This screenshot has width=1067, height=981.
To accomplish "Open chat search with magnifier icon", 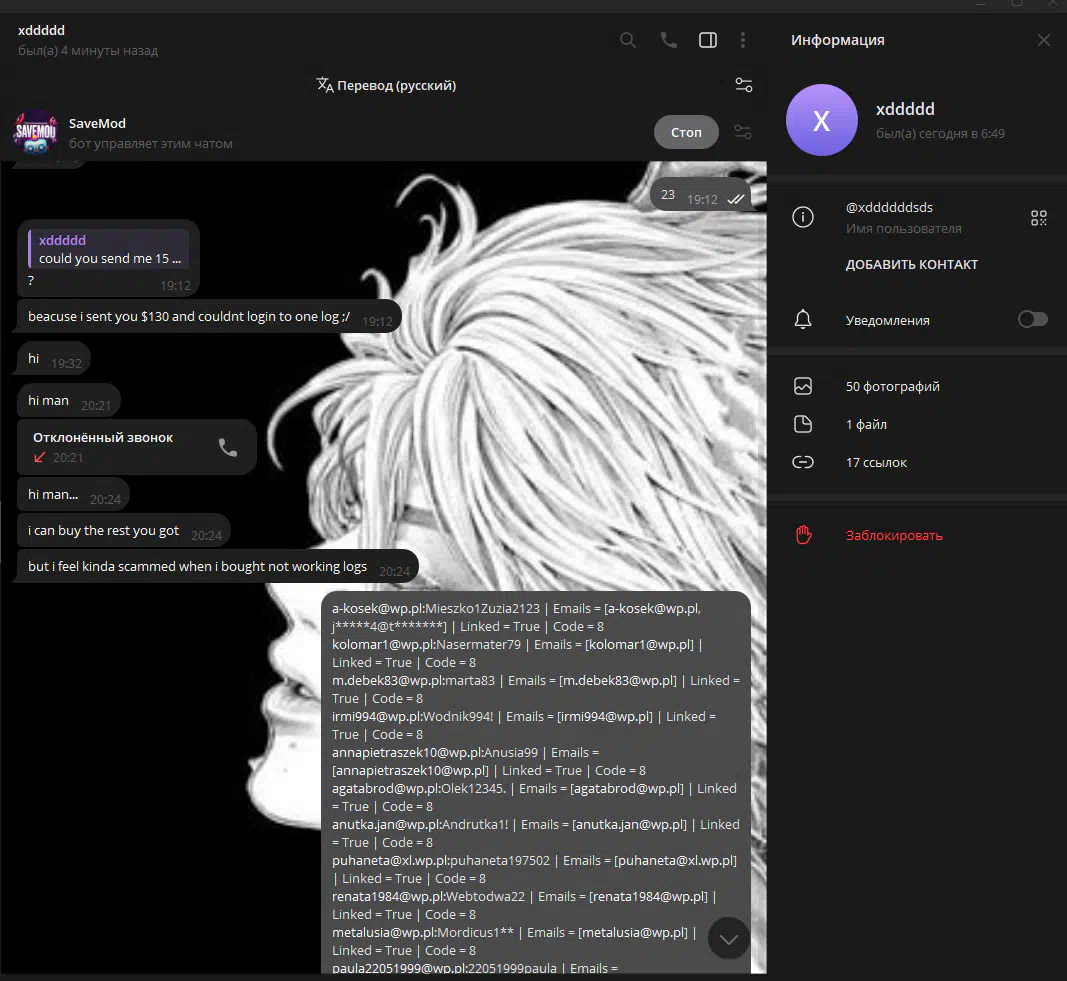I will pos(628,40).
